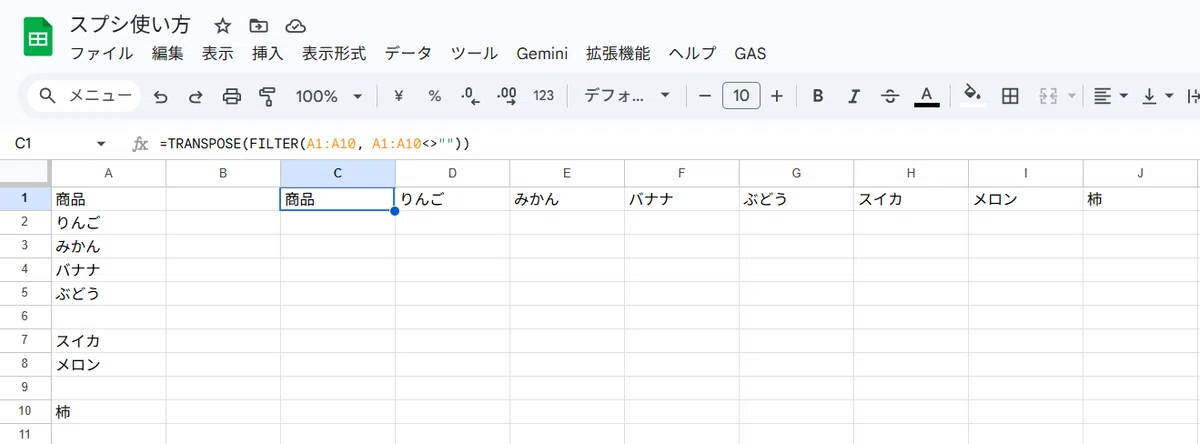Select cell E1 with みかん
Image resolution: width=1200 pixels, height=444 pixels.
567,199
